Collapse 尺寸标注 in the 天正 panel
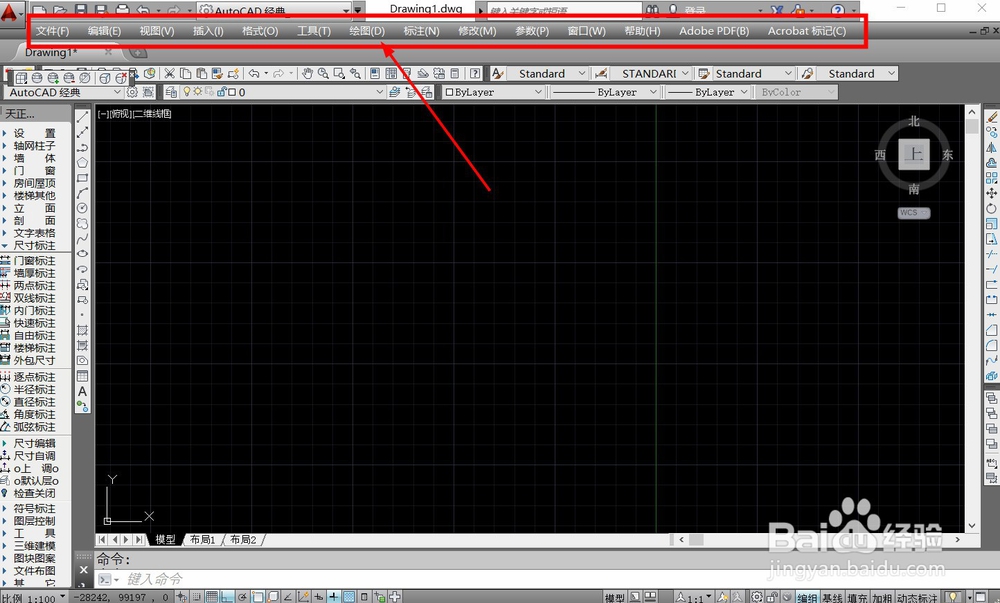This screenshot has width=1000, height=603. click(x=34, y=245)
